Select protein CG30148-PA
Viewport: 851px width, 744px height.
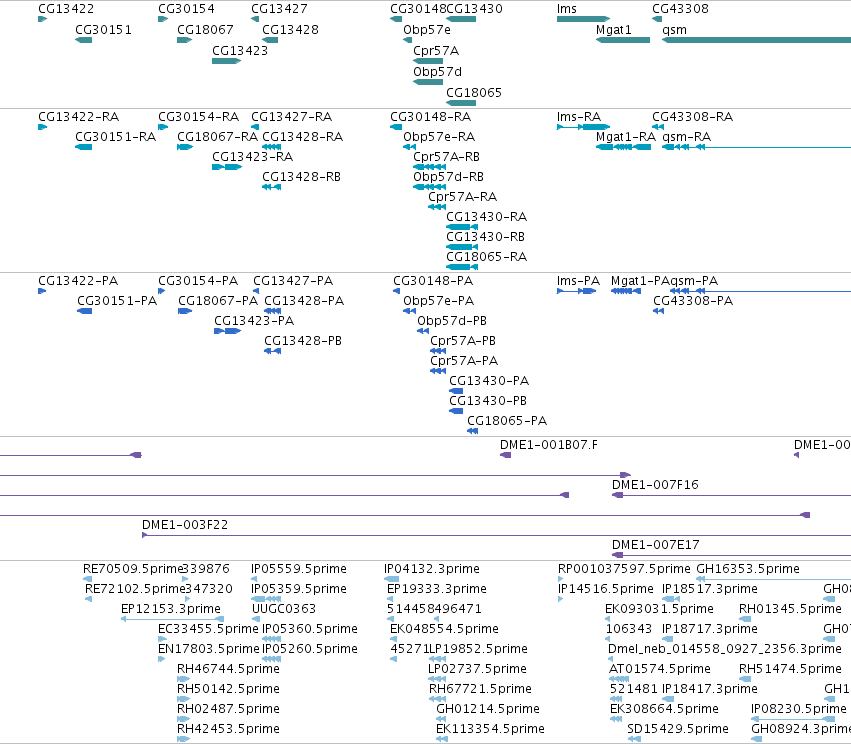396,291
